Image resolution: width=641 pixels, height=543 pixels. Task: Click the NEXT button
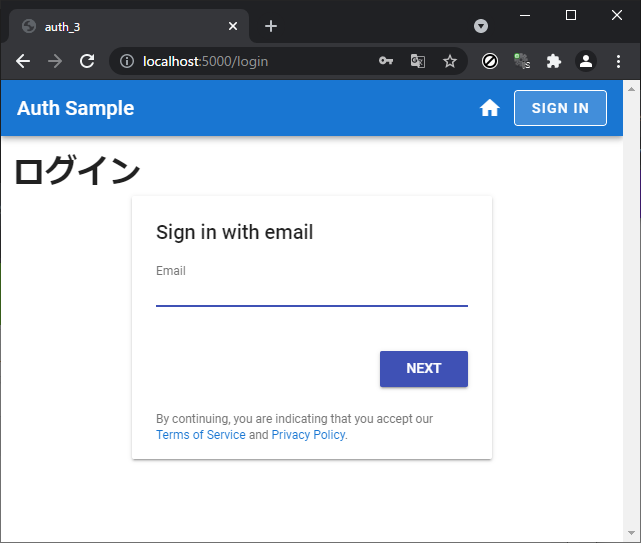pos(424,369)
